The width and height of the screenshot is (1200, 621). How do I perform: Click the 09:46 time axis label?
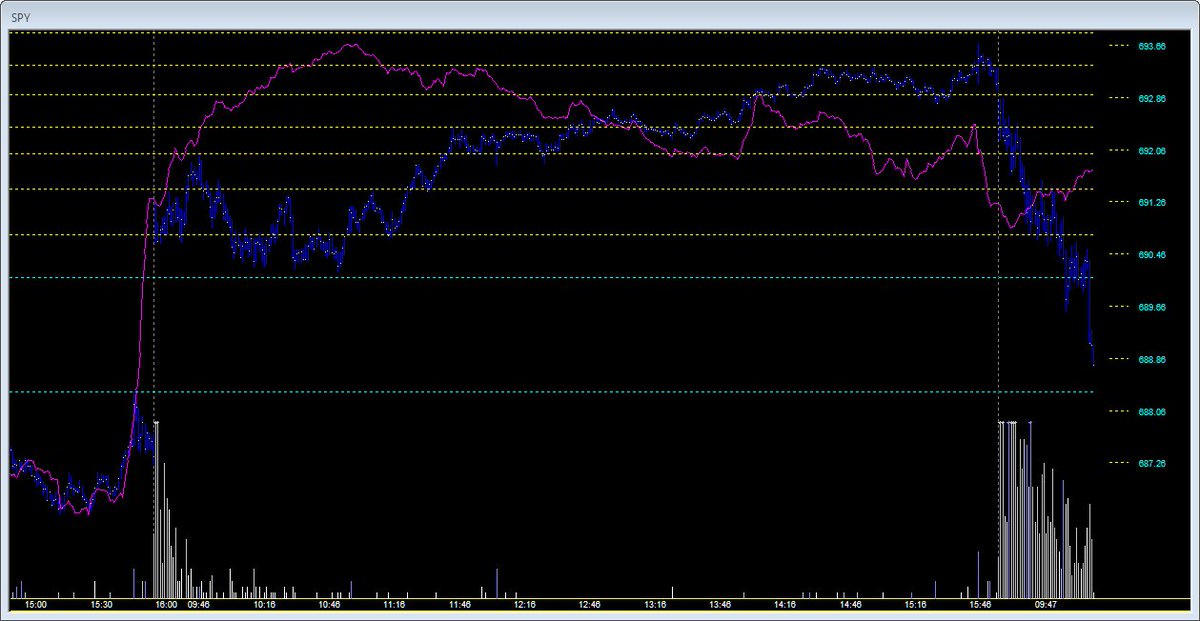198,605
